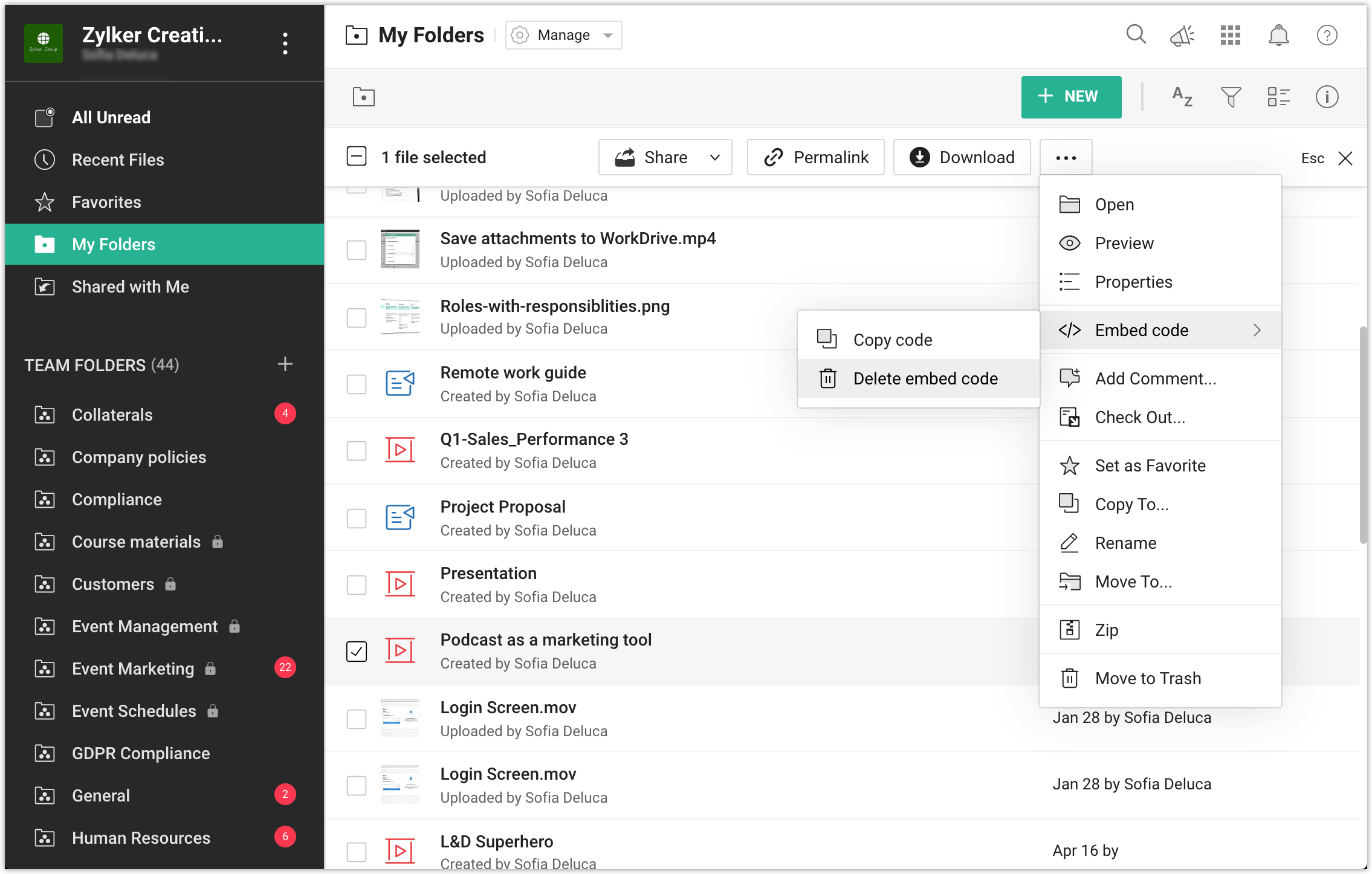Choose Delete embed code from submenu

(925, 379)
